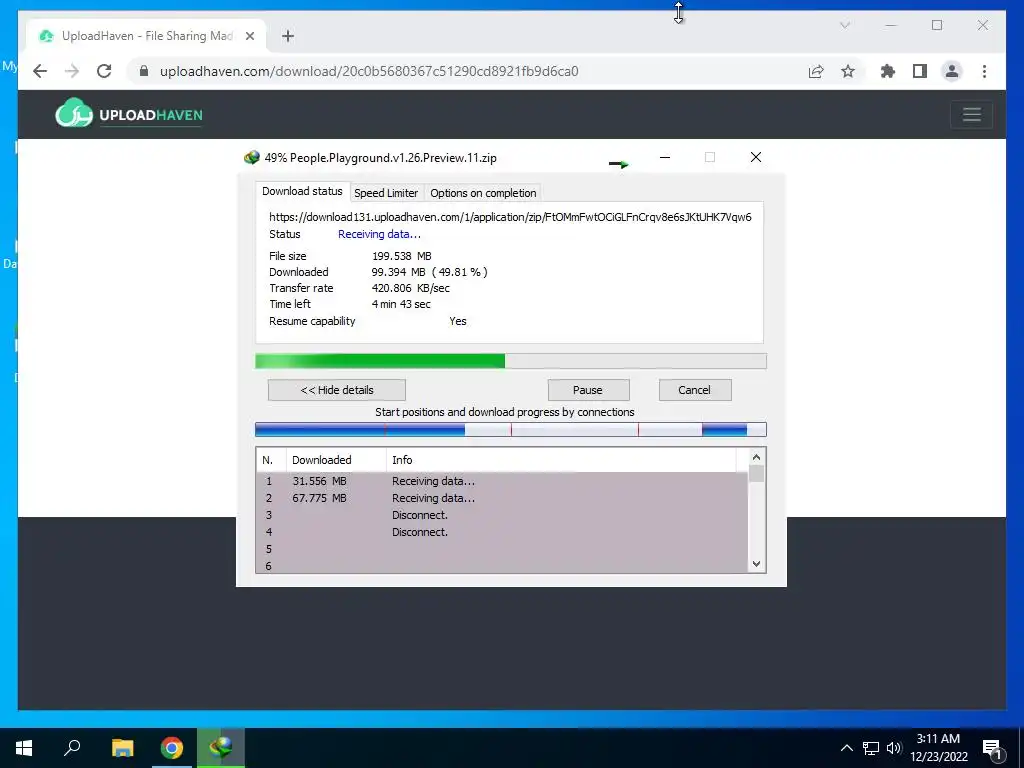Cancel the download
Image resolution: width=1024 pixels, height=768 pixels.
coord(695,390)
